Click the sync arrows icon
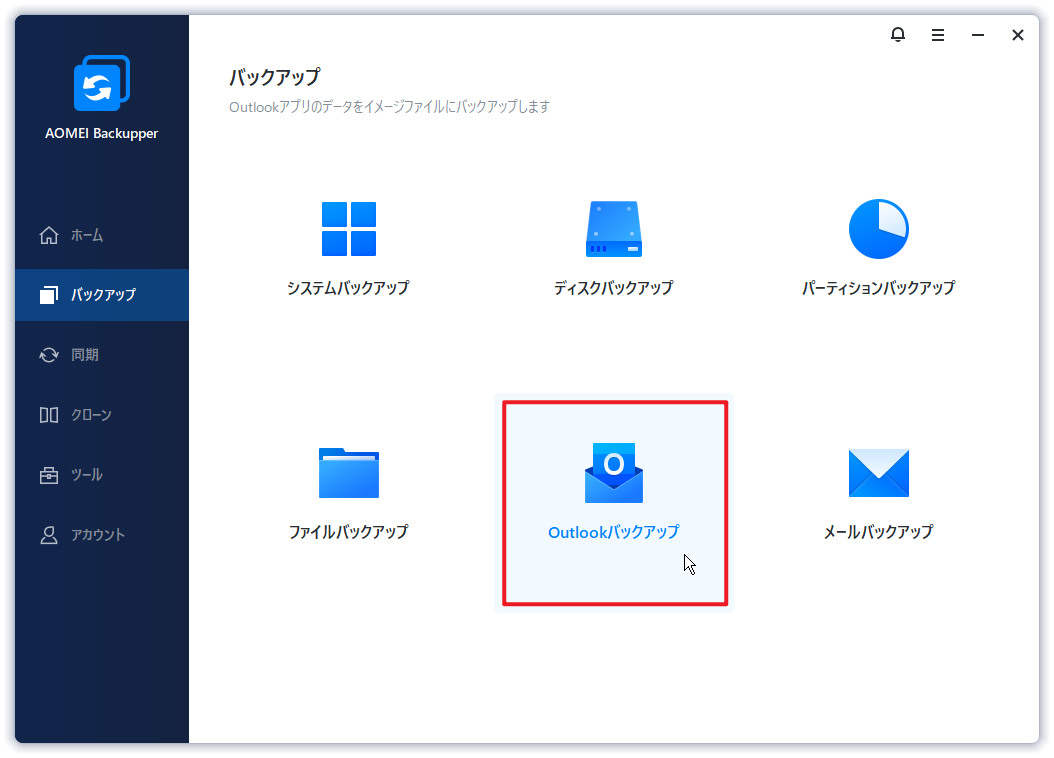1054x758 pixels. coord(48,355)
